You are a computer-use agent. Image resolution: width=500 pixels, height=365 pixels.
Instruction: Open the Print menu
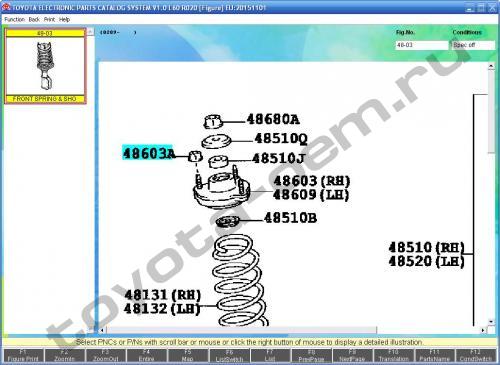click(x=49, y=19)
